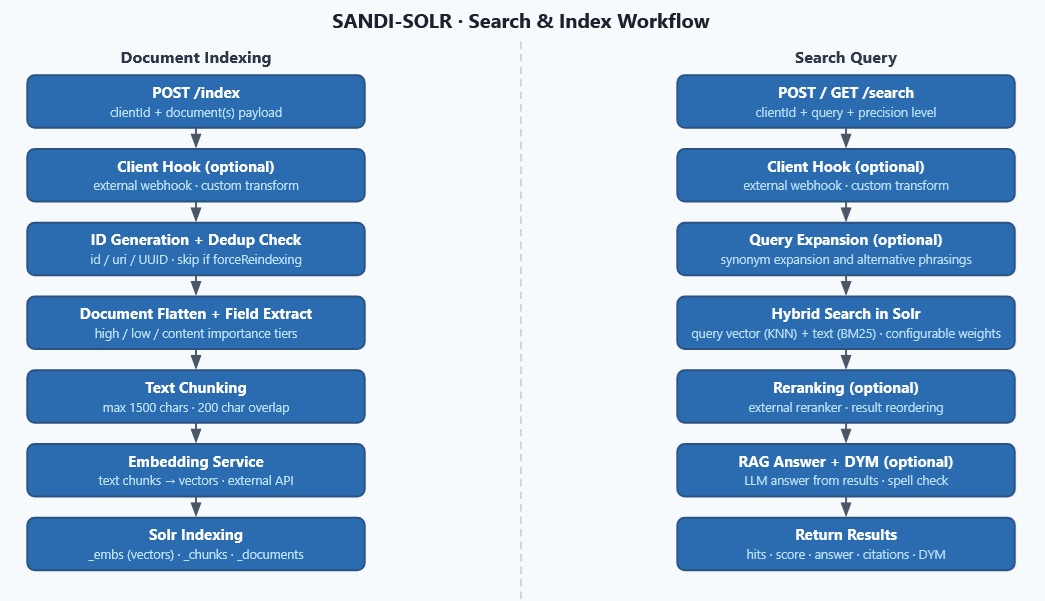Click the Solr Indexing box
This screenshot has width=1045, height=601.
(x=196, y=544)
